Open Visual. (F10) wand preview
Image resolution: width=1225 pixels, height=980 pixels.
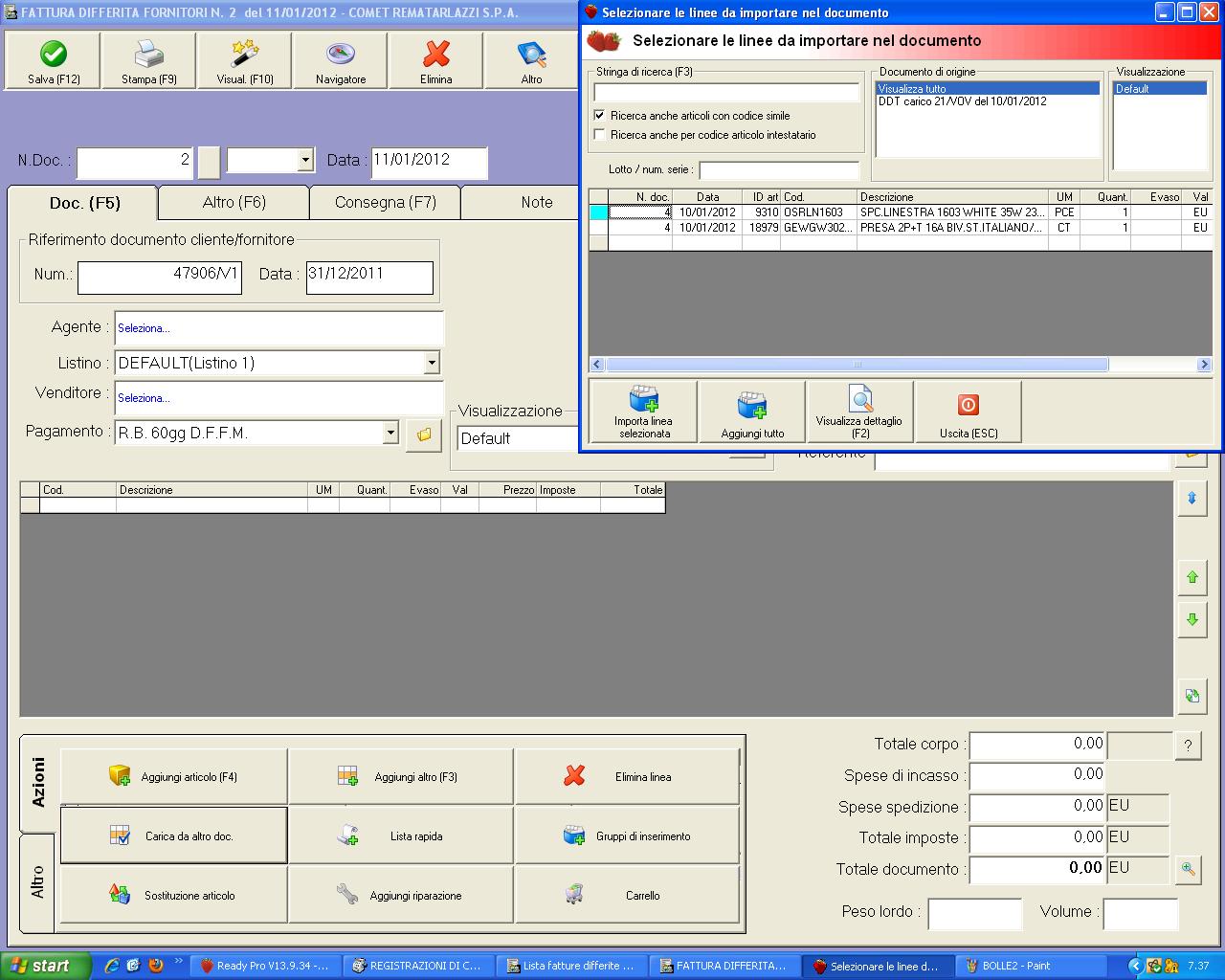(x=245, y=54)
